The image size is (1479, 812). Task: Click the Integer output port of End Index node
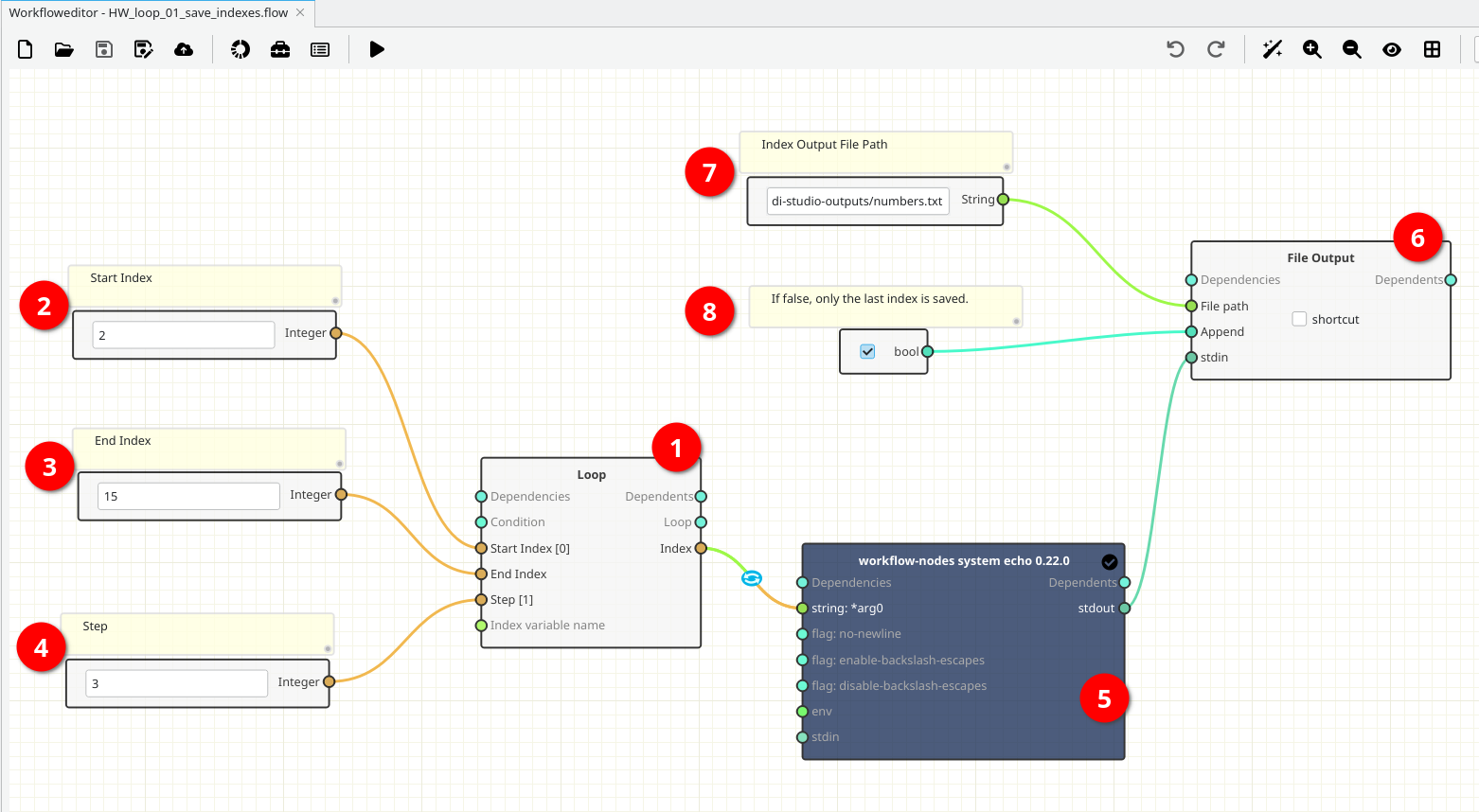[341, 494]
